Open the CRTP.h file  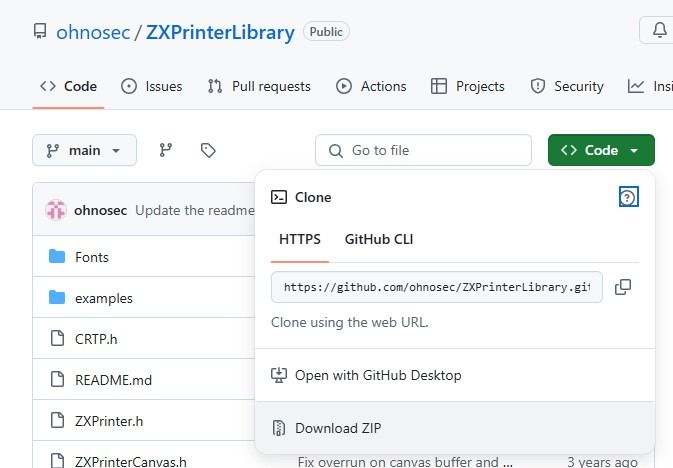click(96, 339)
